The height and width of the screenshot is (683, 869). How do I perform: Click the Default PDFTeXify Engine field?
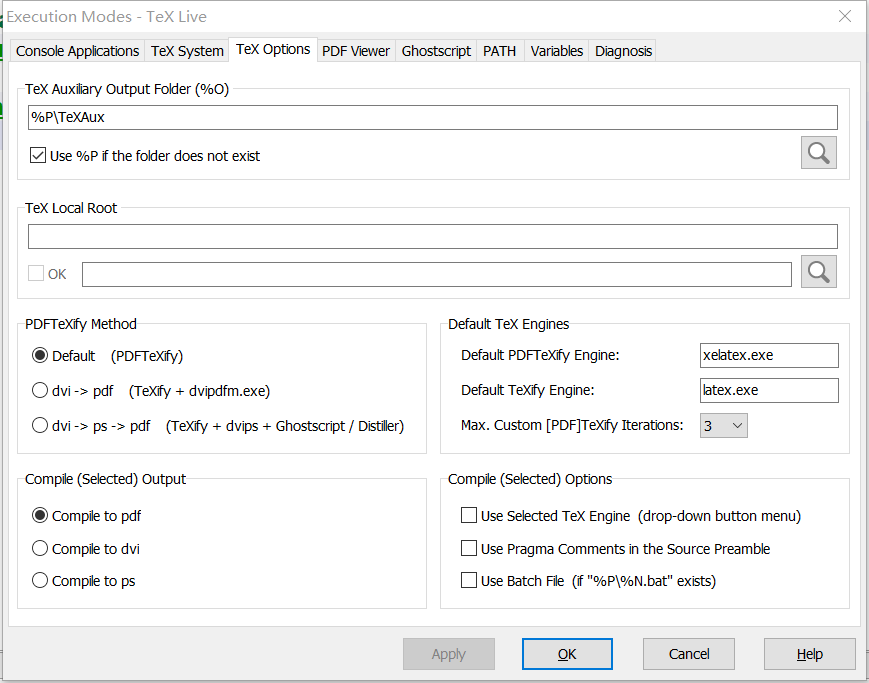[x=768, y=355]
